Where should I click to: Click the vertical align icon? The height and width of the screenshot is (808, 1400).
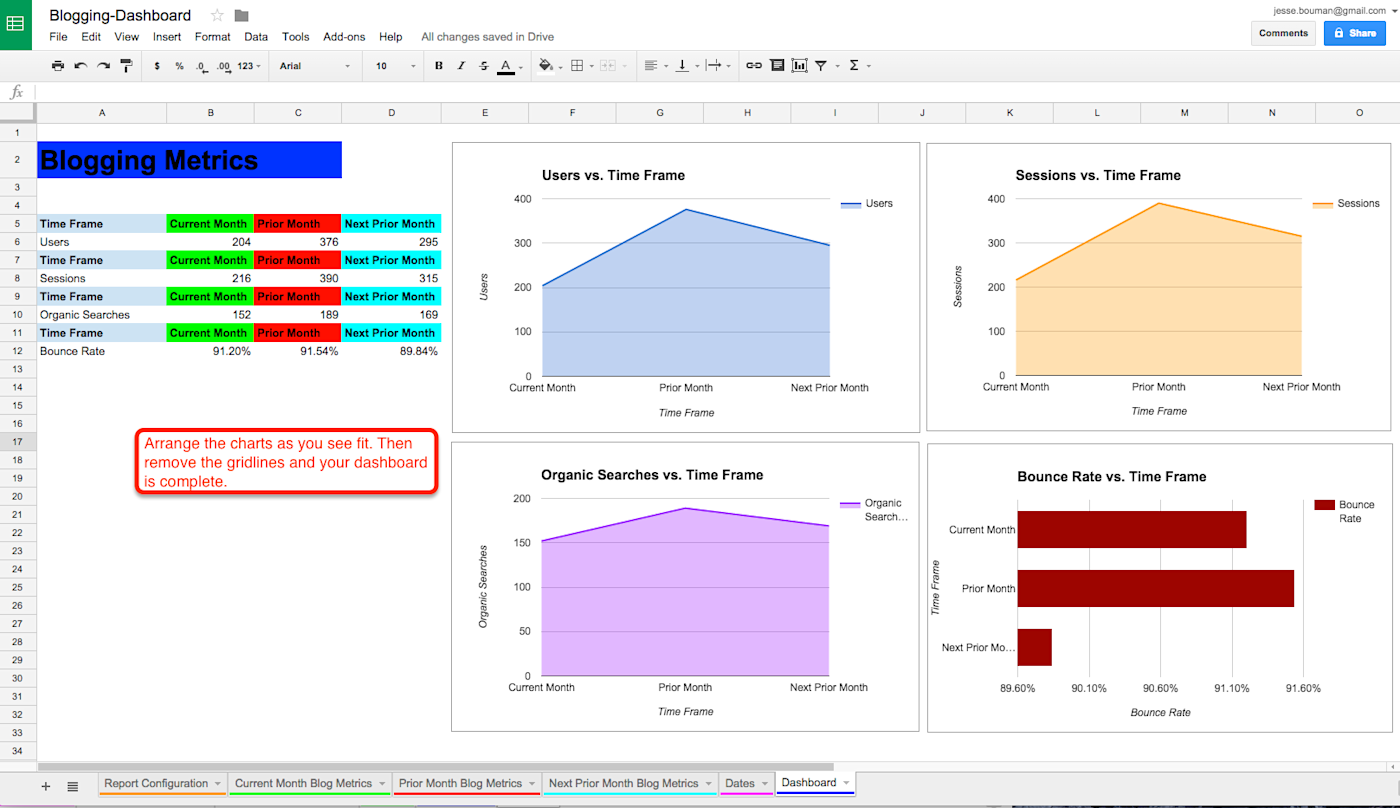point(682,66)
